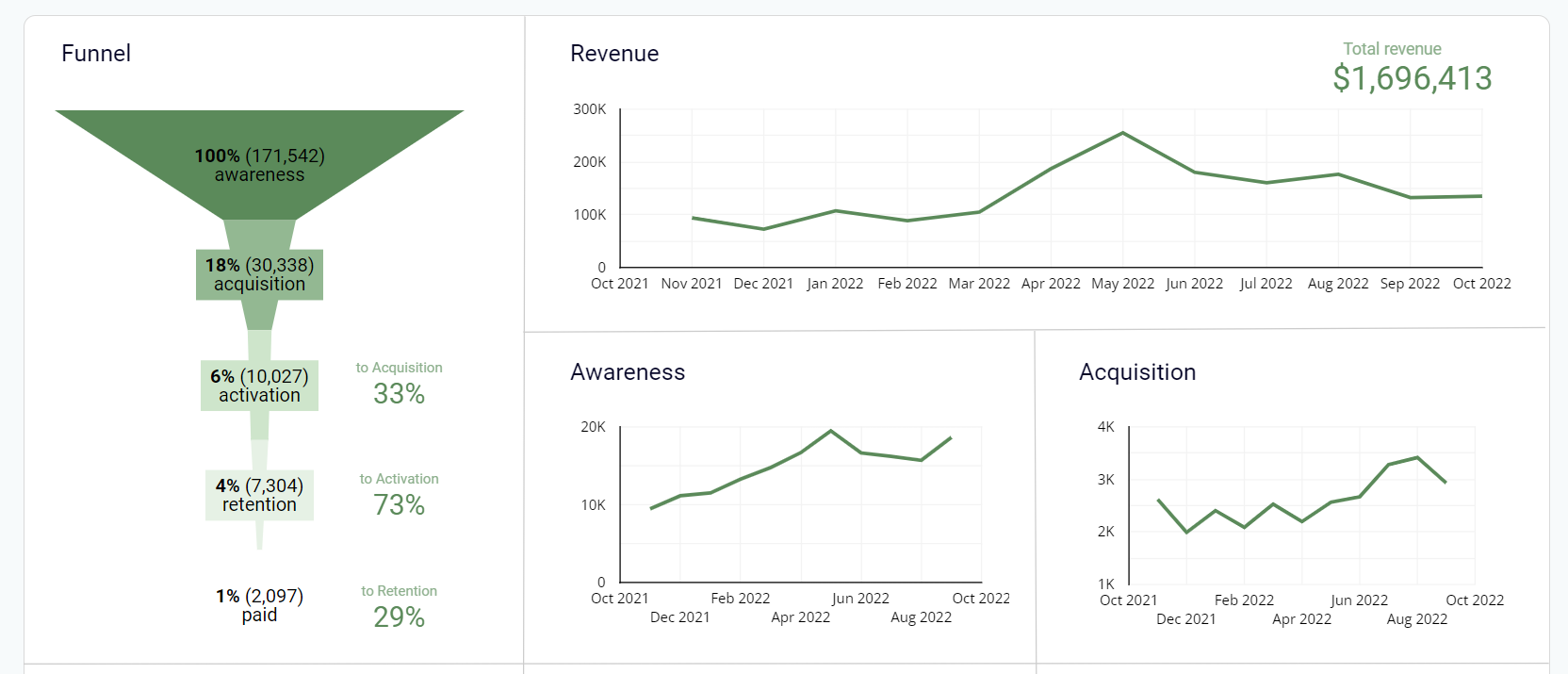The height and width of the screenshot is (674, 1568).
Task: Click Jul 2022 on revenue axis
Action: tap(1266, 284)
